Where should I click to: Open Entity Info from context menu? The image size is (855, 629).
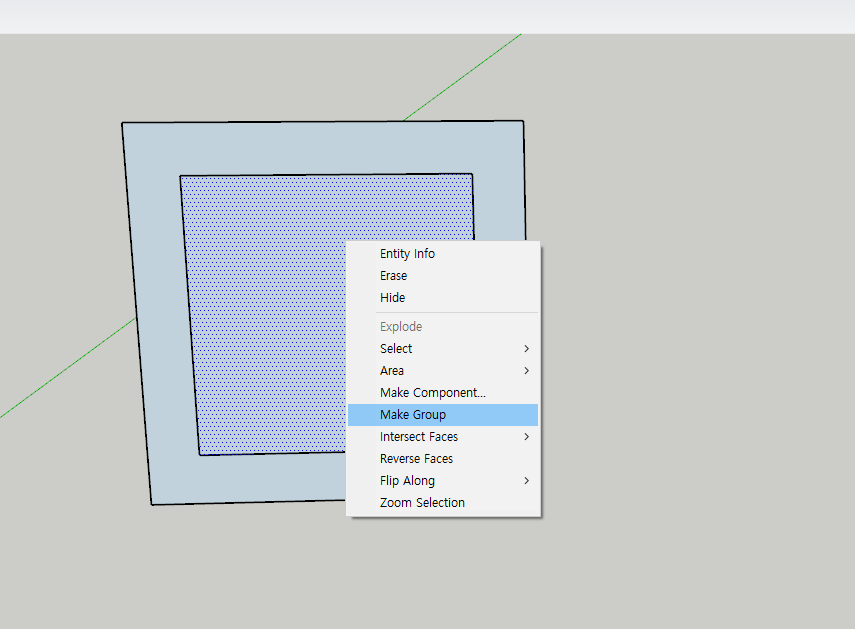(443, 254)
